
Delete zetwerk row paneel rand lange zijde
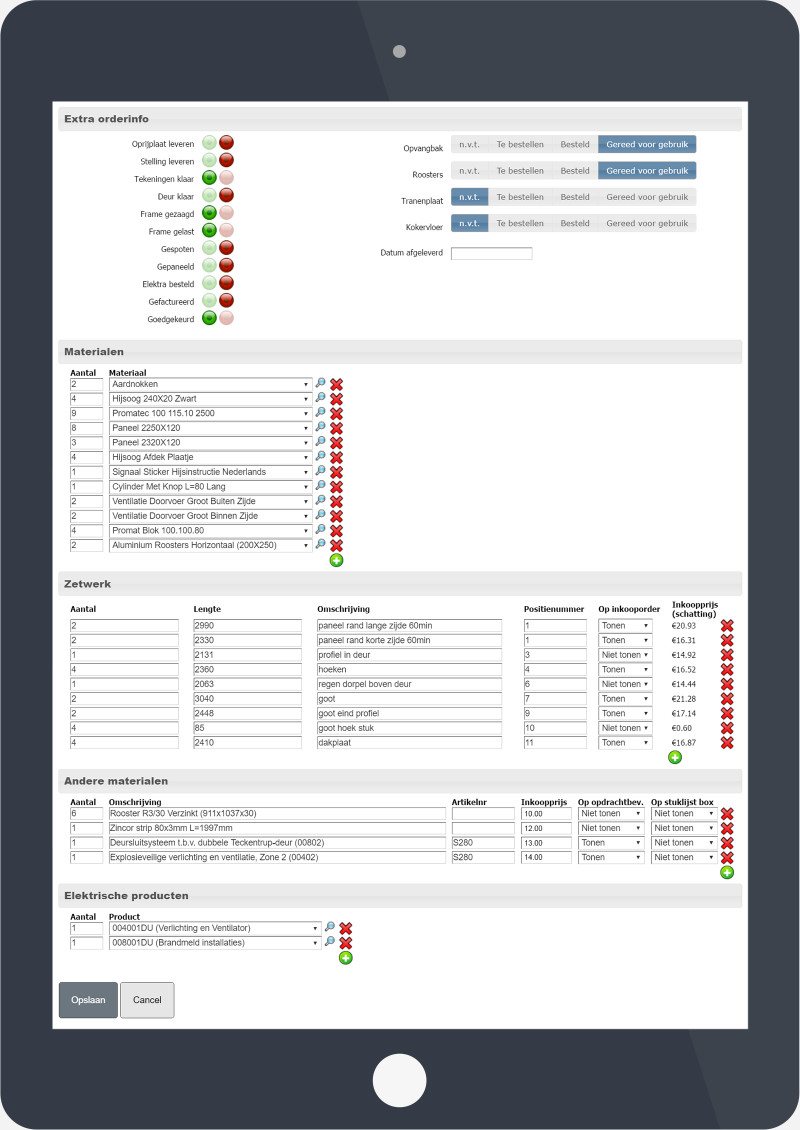[x=727, y=626]
